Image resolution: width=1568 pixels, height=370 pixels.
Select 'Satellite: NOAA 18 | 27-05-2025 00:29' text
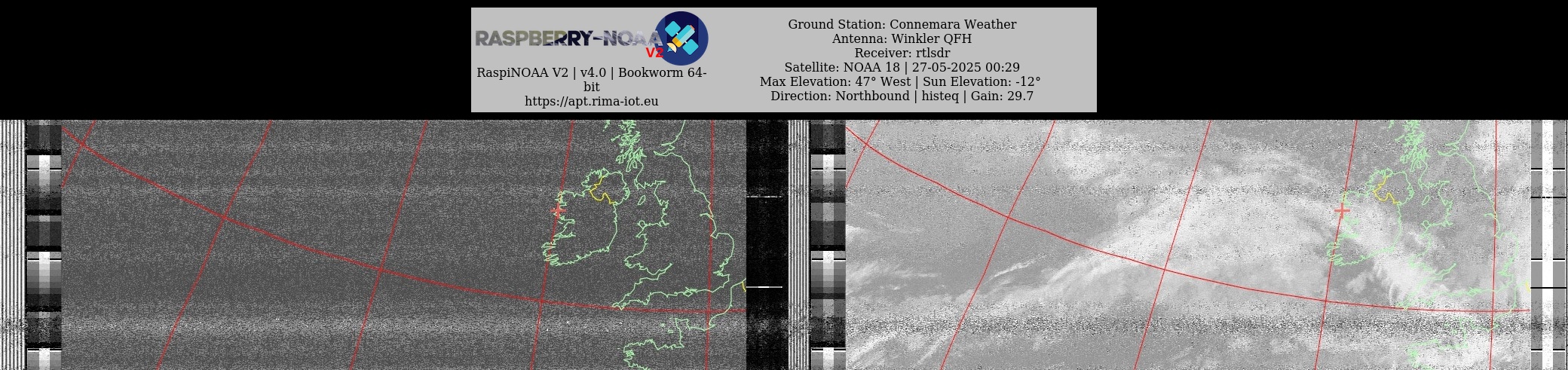click(x=902, y=67)
